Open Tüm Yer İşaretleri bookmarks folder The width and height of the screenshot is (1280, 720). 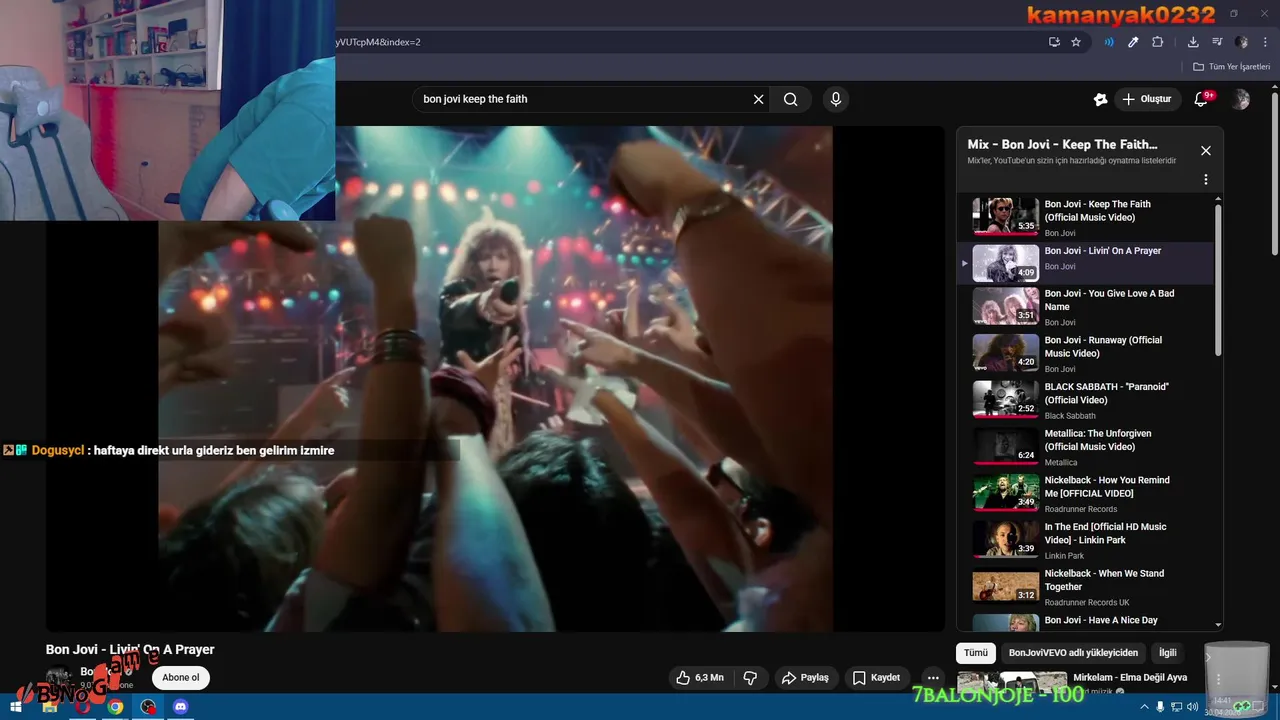[1232, 67]
